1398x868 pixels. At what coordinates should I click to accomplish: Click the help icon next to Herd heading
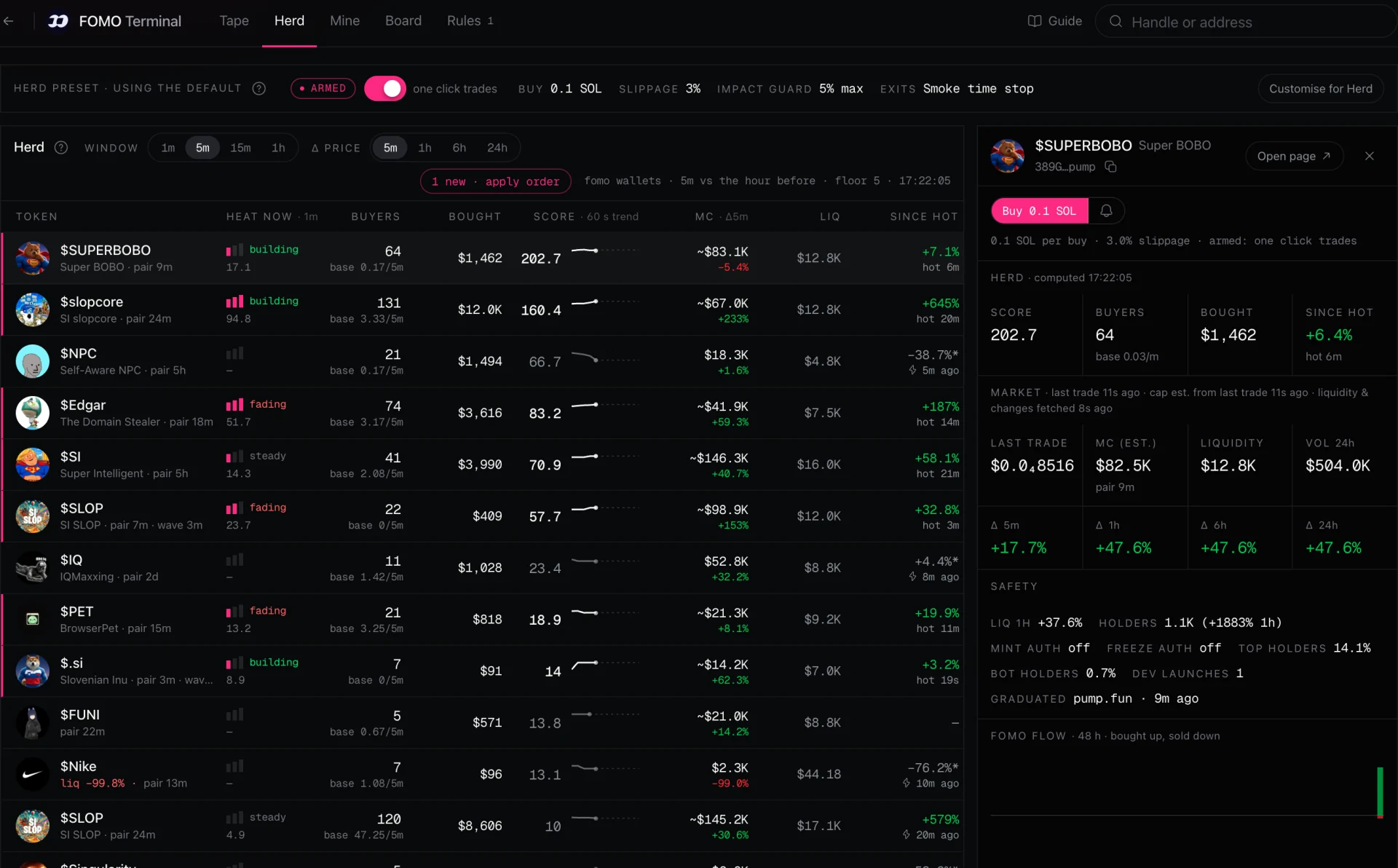coord(61,147)
